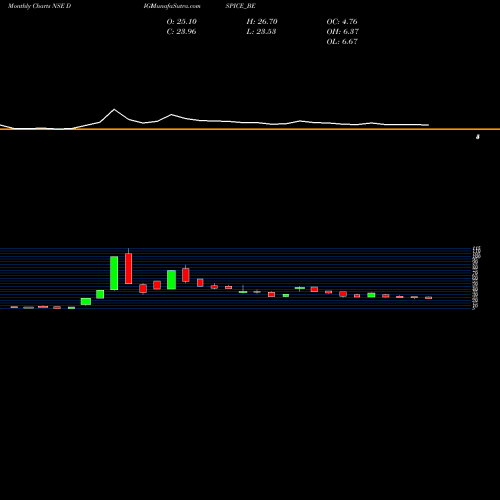Click the 'OC: 4.76' value
This screenshot has width=500, height=500.
coord(342,22)
